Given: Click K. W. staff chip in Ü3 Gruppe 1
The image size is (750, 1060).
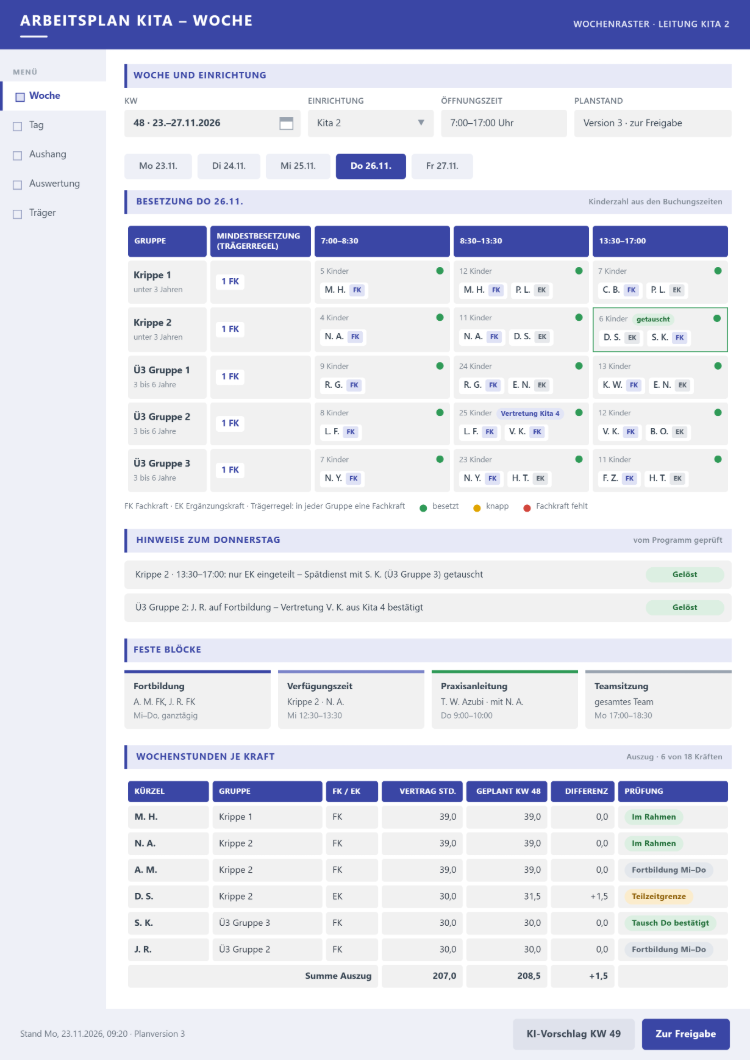Looking at the screenshot, I should click(620, 385).
